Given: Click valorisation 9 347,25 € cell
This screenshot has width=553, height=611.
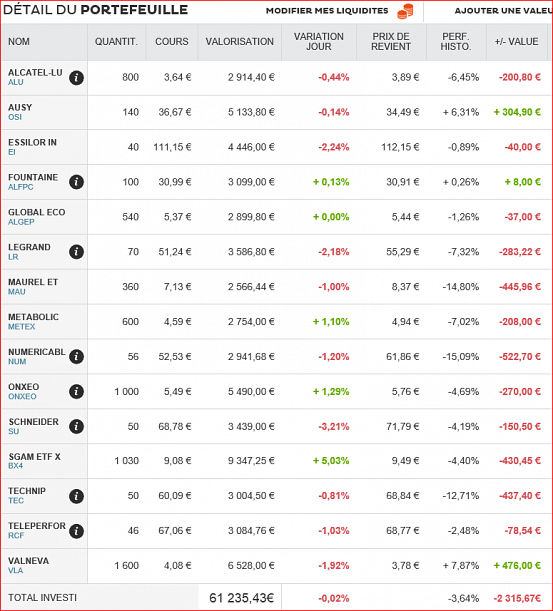Looking at the screenshot, I should point(251,461).
